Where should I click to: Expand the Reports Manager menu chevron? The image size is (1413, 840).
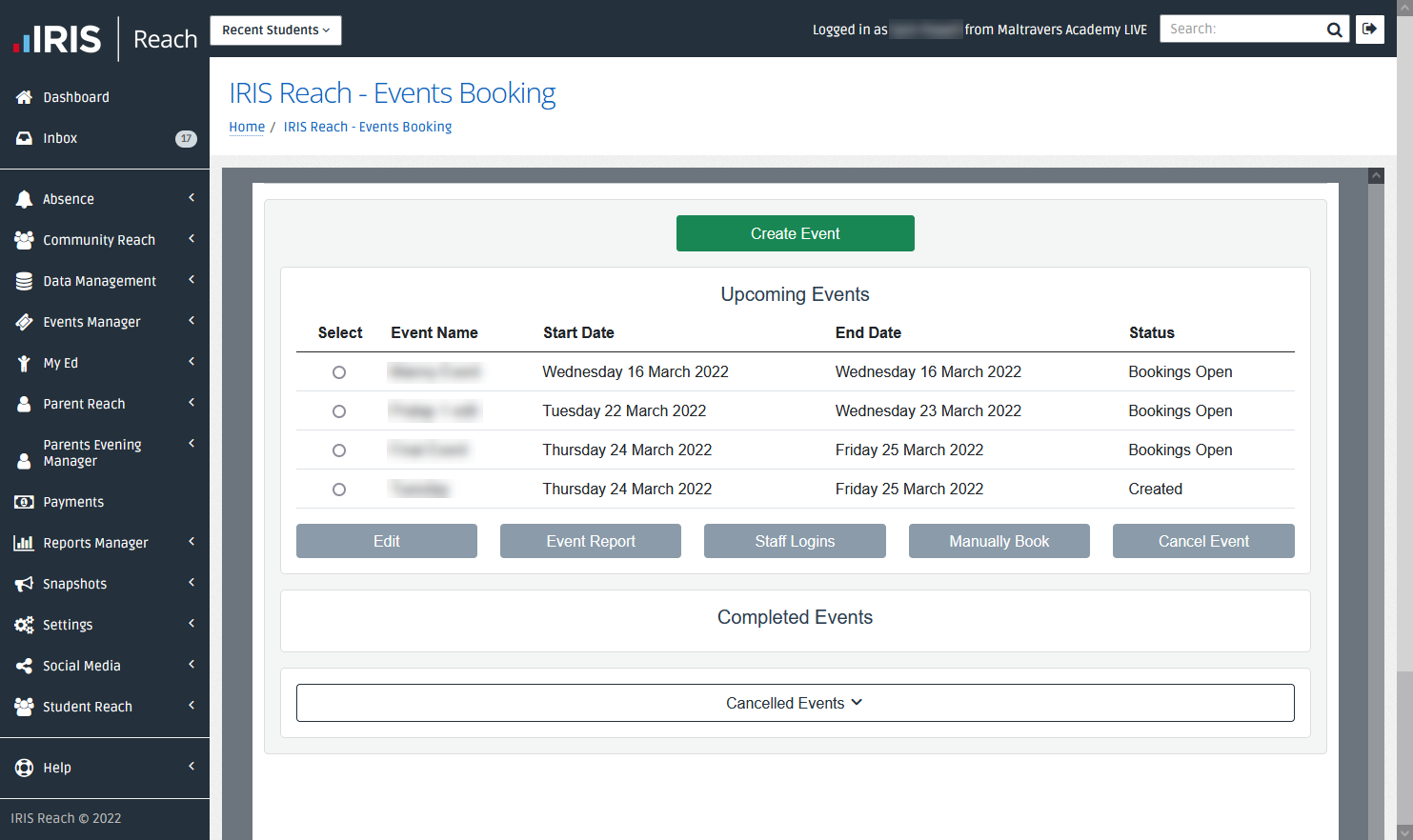[192, 542]
